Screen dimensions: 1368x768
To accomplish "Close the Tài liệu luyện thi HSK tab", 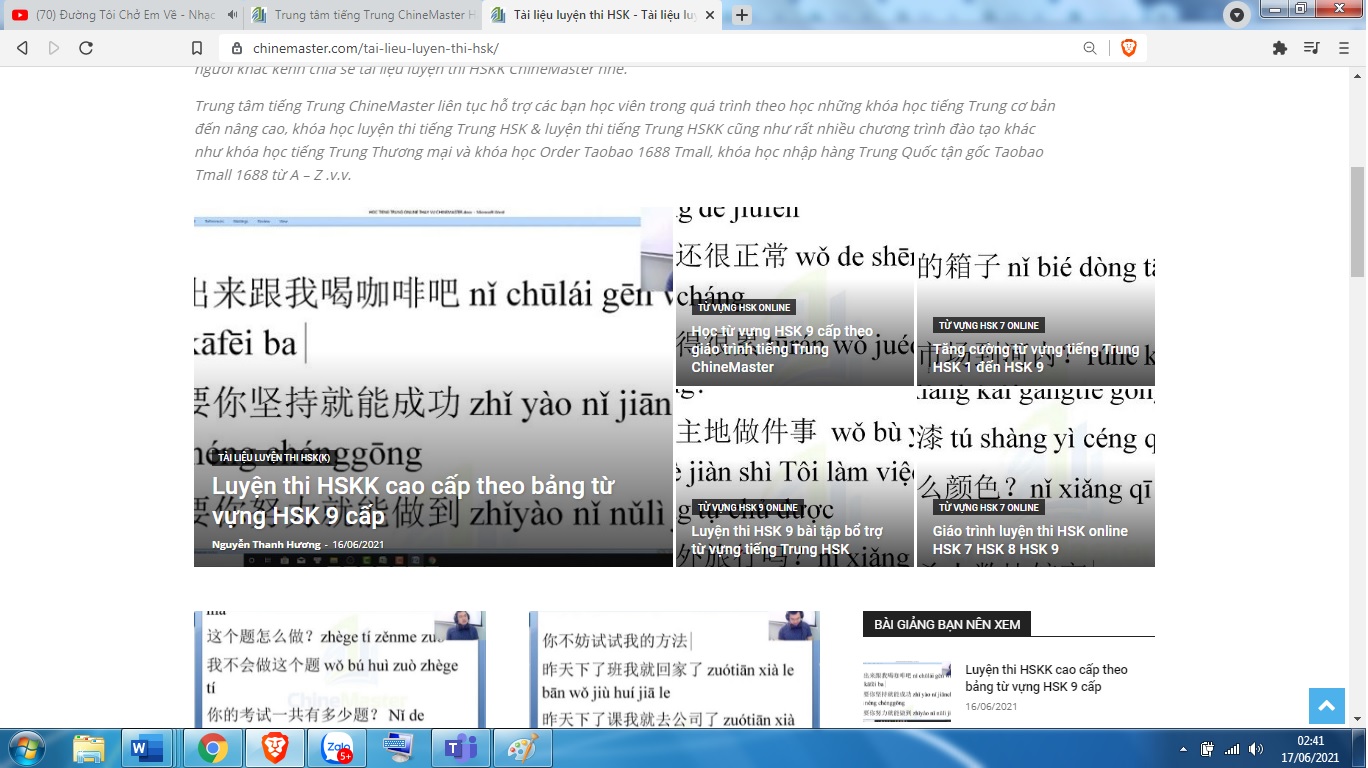I will point(710,15).
